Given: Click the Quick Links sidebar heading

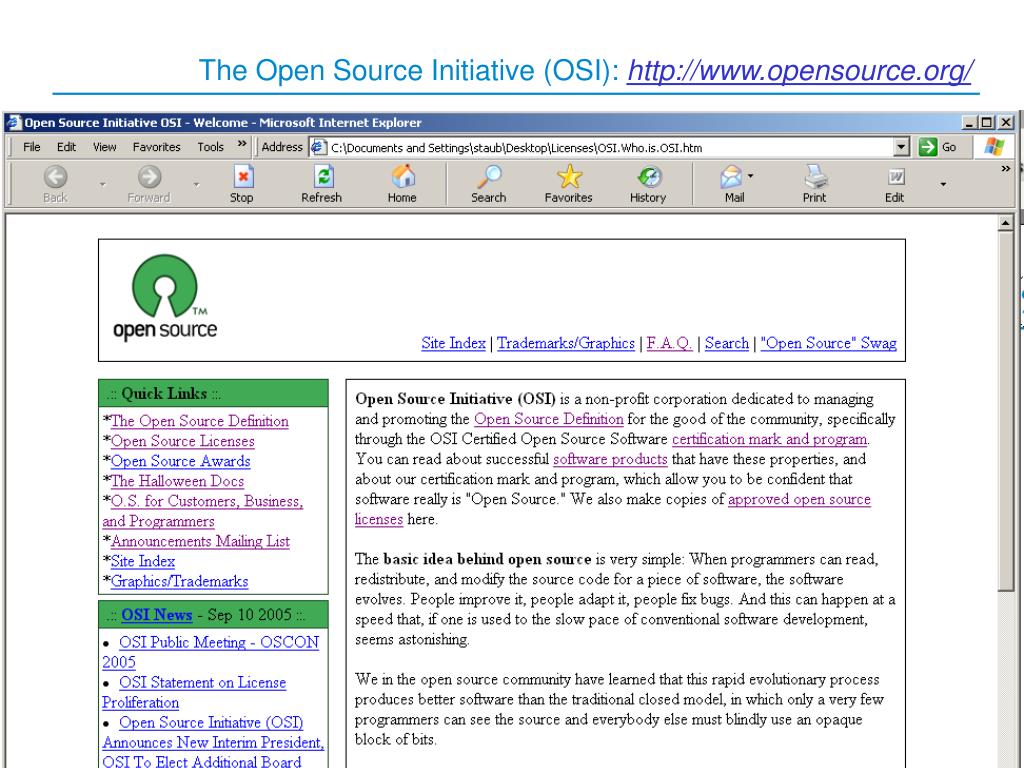Looking at the screenshot, I should 164,394.
